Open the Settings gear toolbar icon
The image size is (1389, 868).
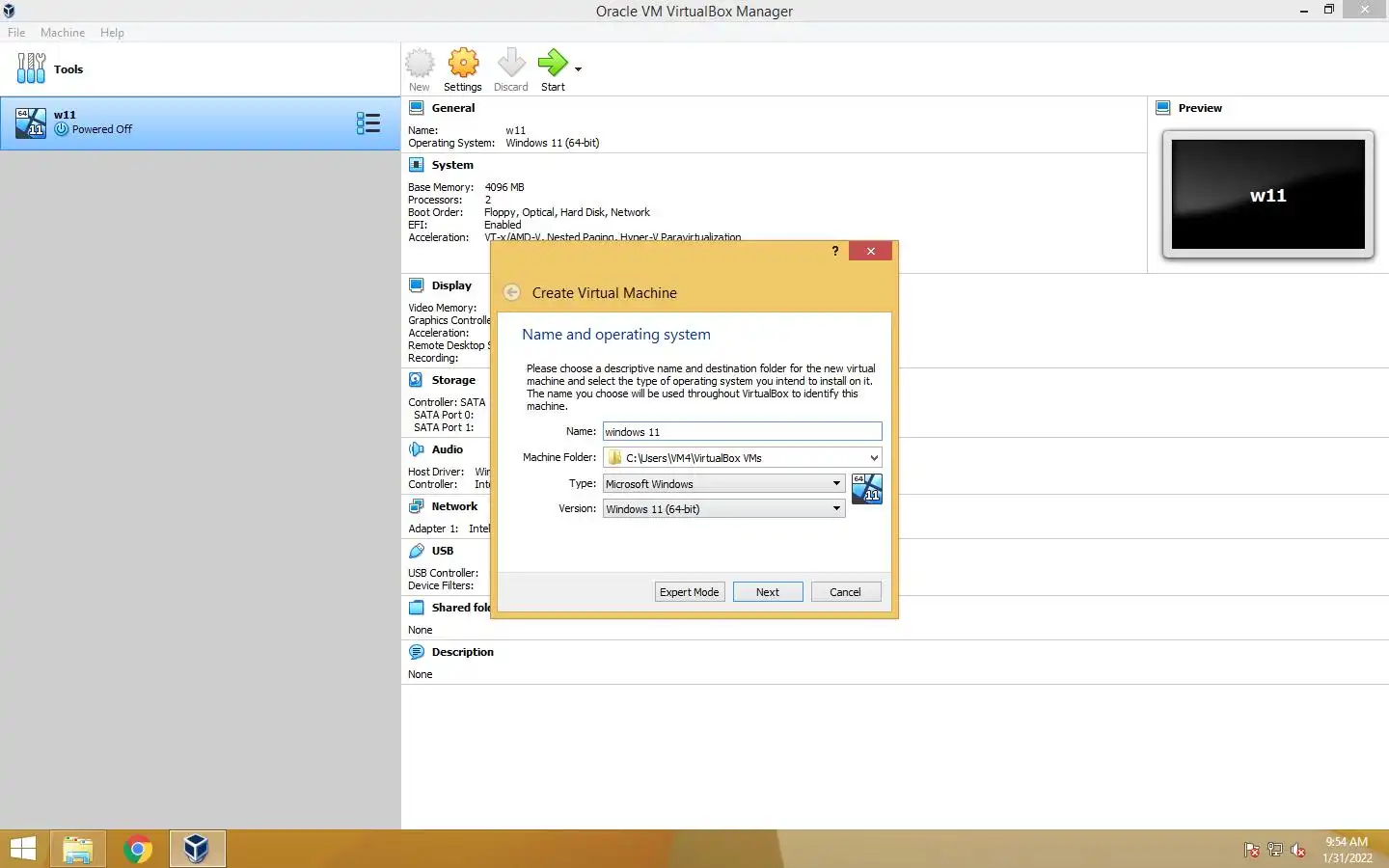pos(463,64)
